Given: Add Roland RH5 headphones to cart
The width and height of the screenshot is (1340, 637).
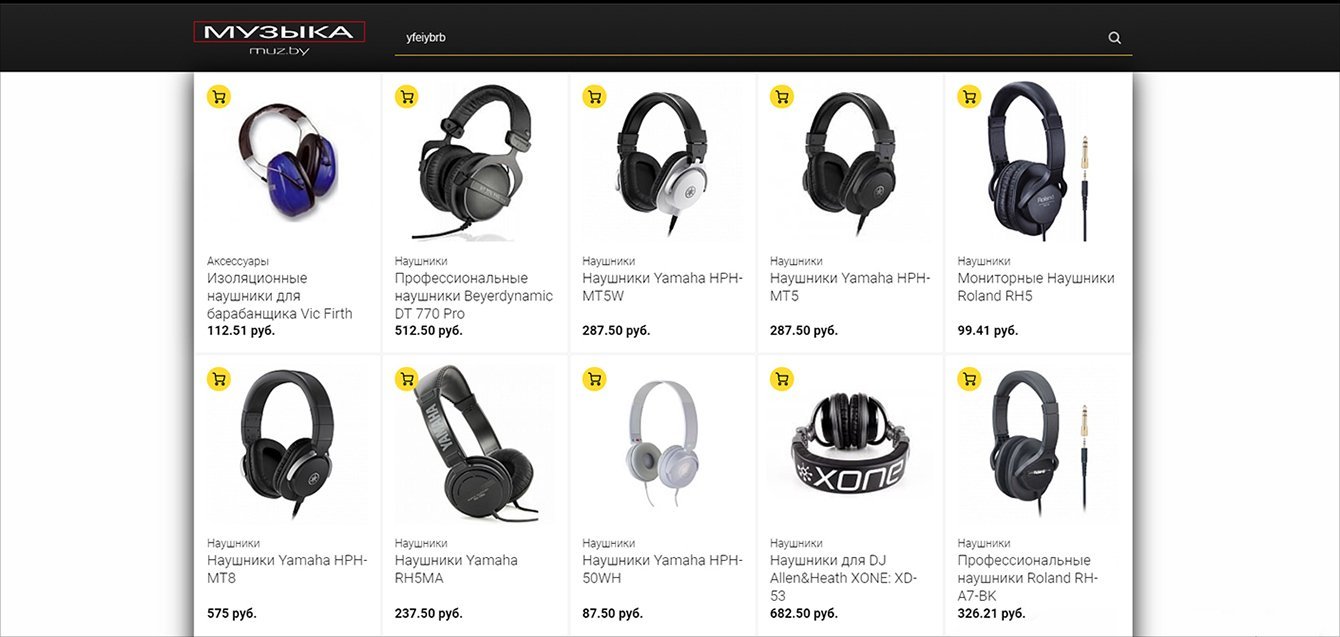Looking at the screenshot, I should [969, 97].
